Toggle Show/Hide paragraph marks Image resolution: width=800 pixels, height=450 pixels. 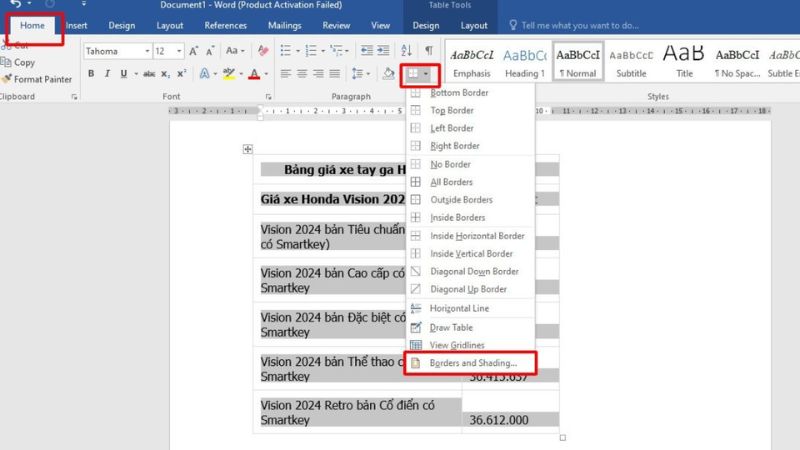click(x=429, y=50)
